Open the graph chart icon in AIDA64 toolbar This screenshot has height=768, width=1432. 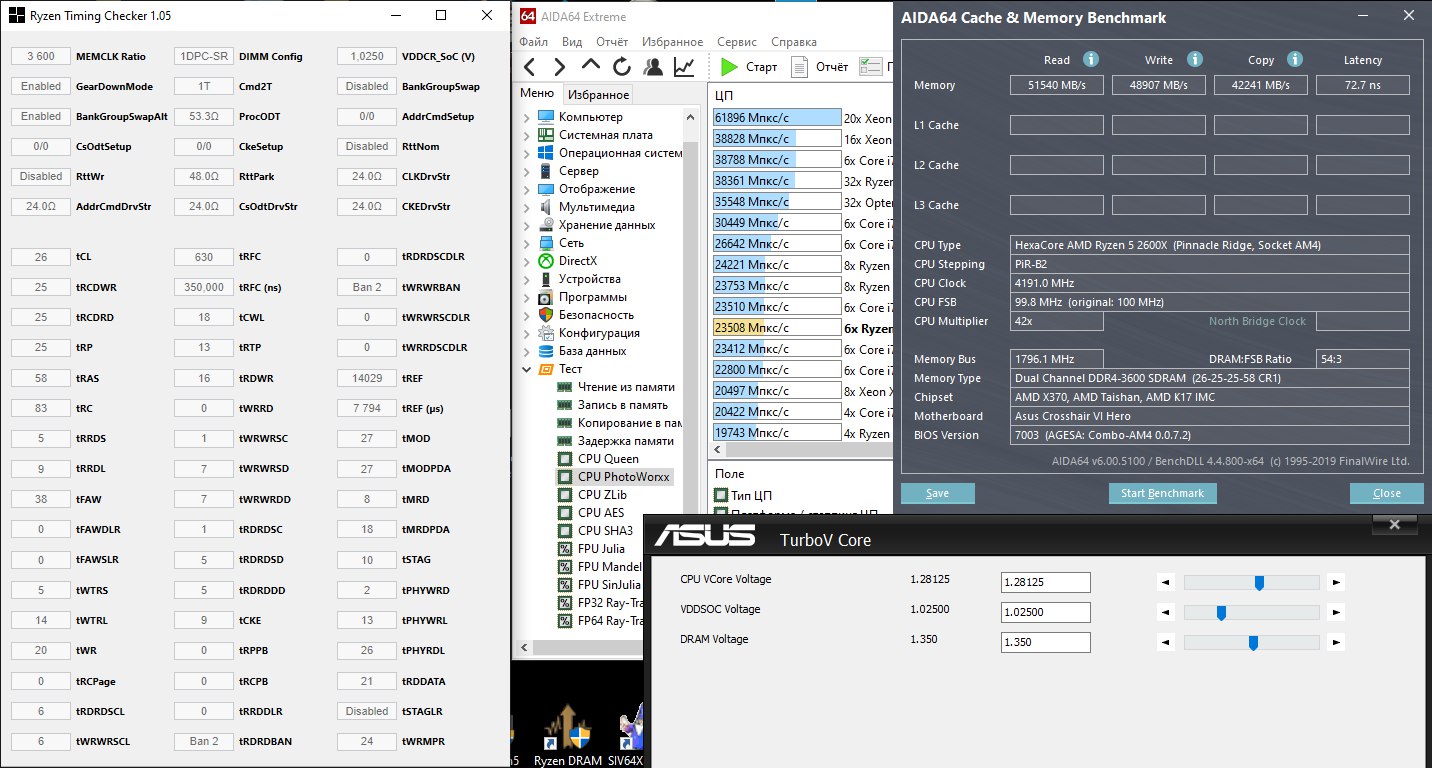[x=684, y=67]
